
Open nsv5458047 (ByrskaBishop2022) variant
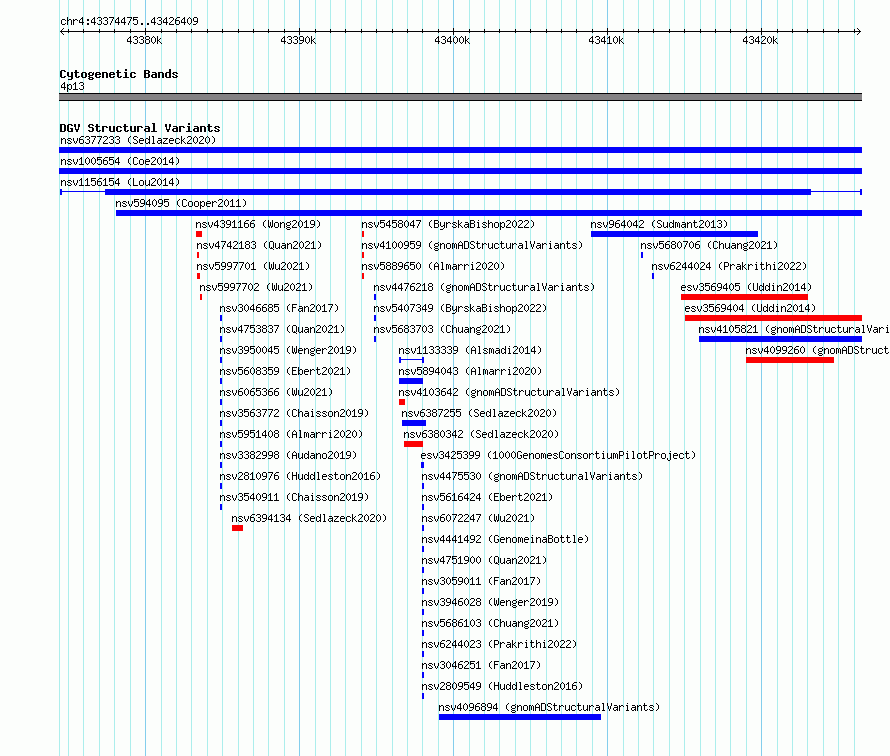coord(448,224)
